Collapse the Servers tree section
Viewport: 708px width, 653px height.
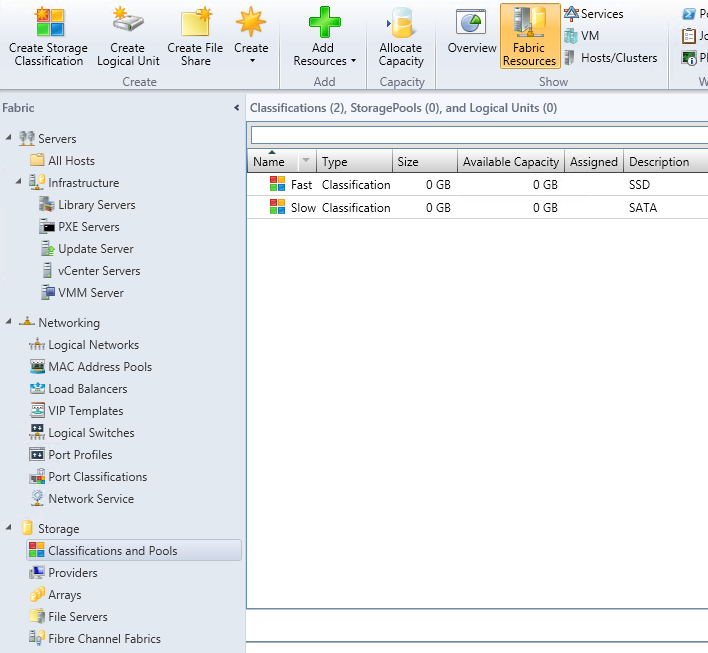click(9, 138)
